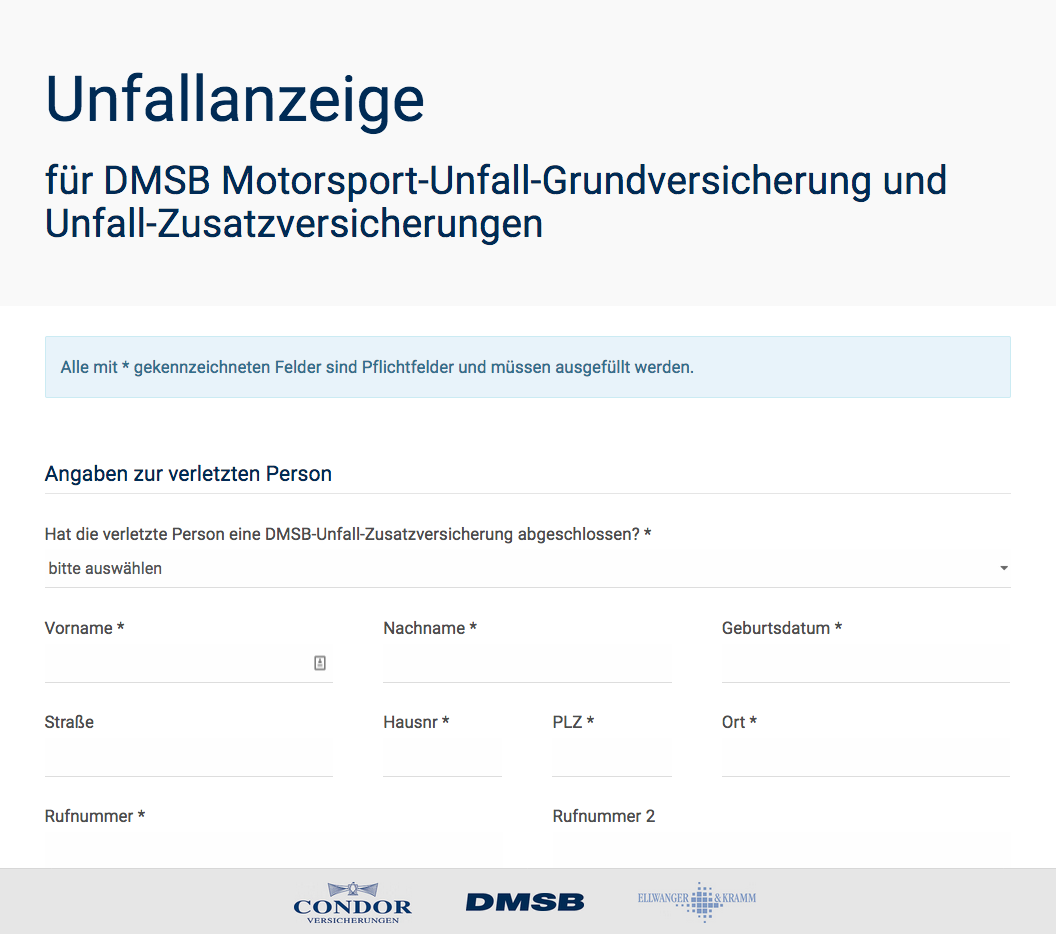
Task: Focus the Ort input field
Action: tap(865, 758)
